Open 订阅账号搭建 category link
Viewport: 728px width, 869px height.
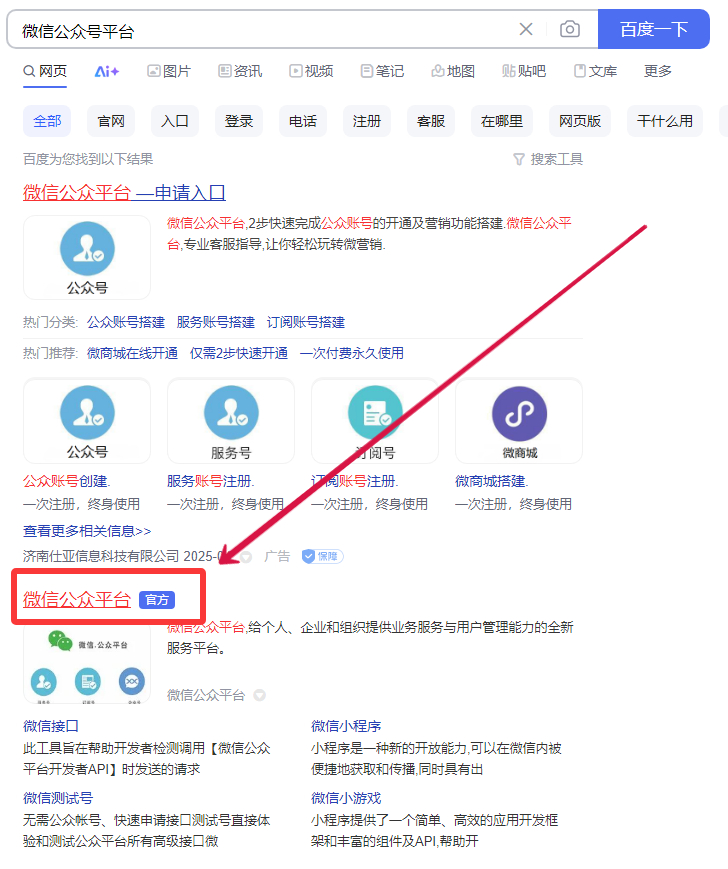pos(306,322)
